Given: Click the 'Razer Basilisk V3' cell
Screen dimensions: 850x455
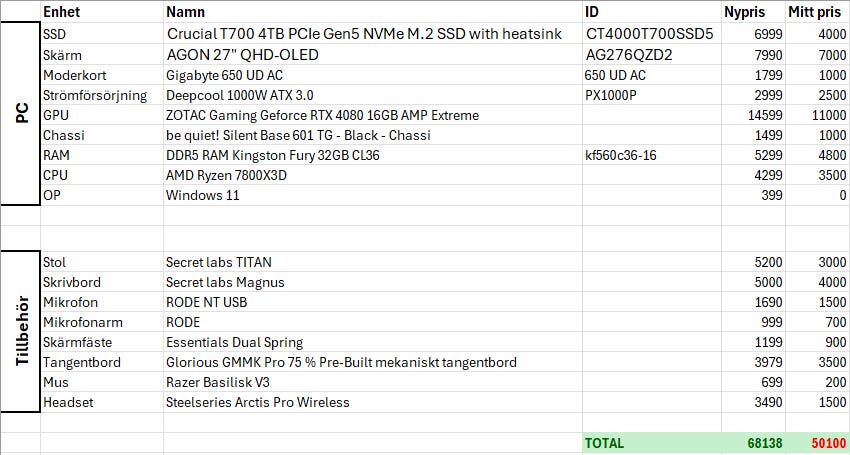Looking at the screenshot, I should click(373, 382).
